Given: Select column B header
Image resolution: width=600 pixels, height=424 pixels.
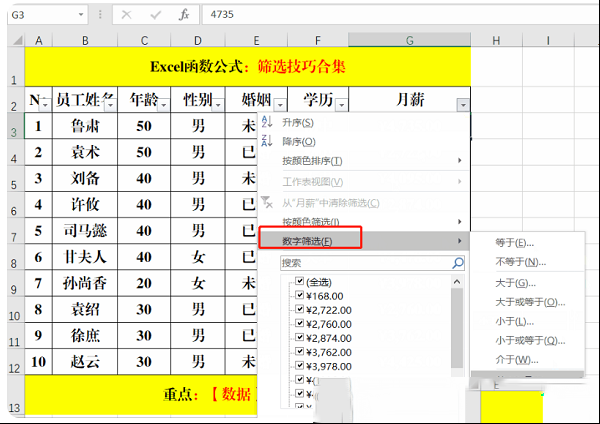Looking at the screenshot, I should [x=85, y=40].
